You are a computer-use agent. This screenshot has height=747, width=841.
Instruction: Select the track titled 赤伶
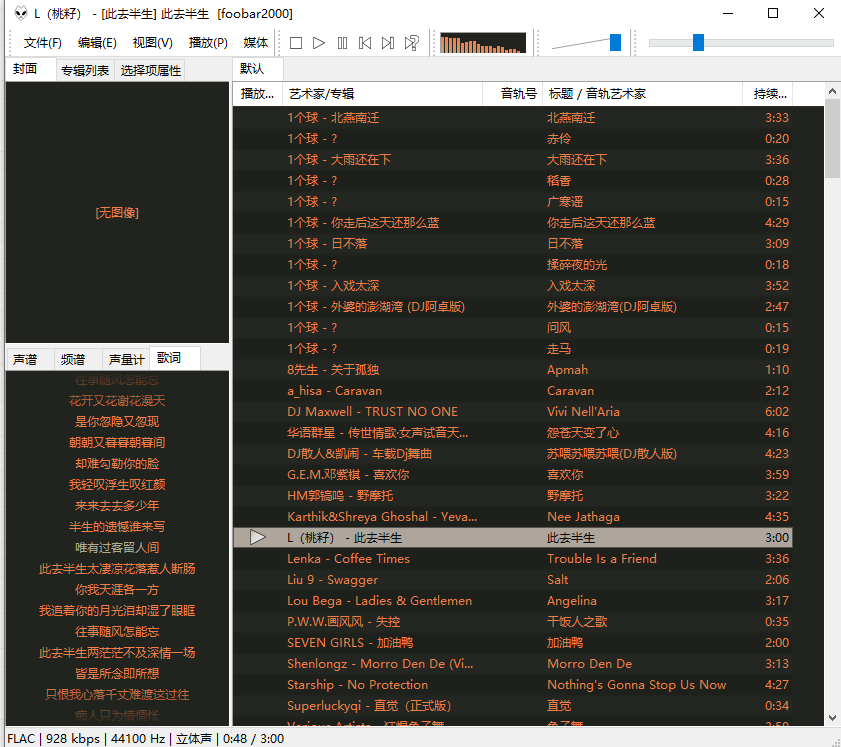513,138
